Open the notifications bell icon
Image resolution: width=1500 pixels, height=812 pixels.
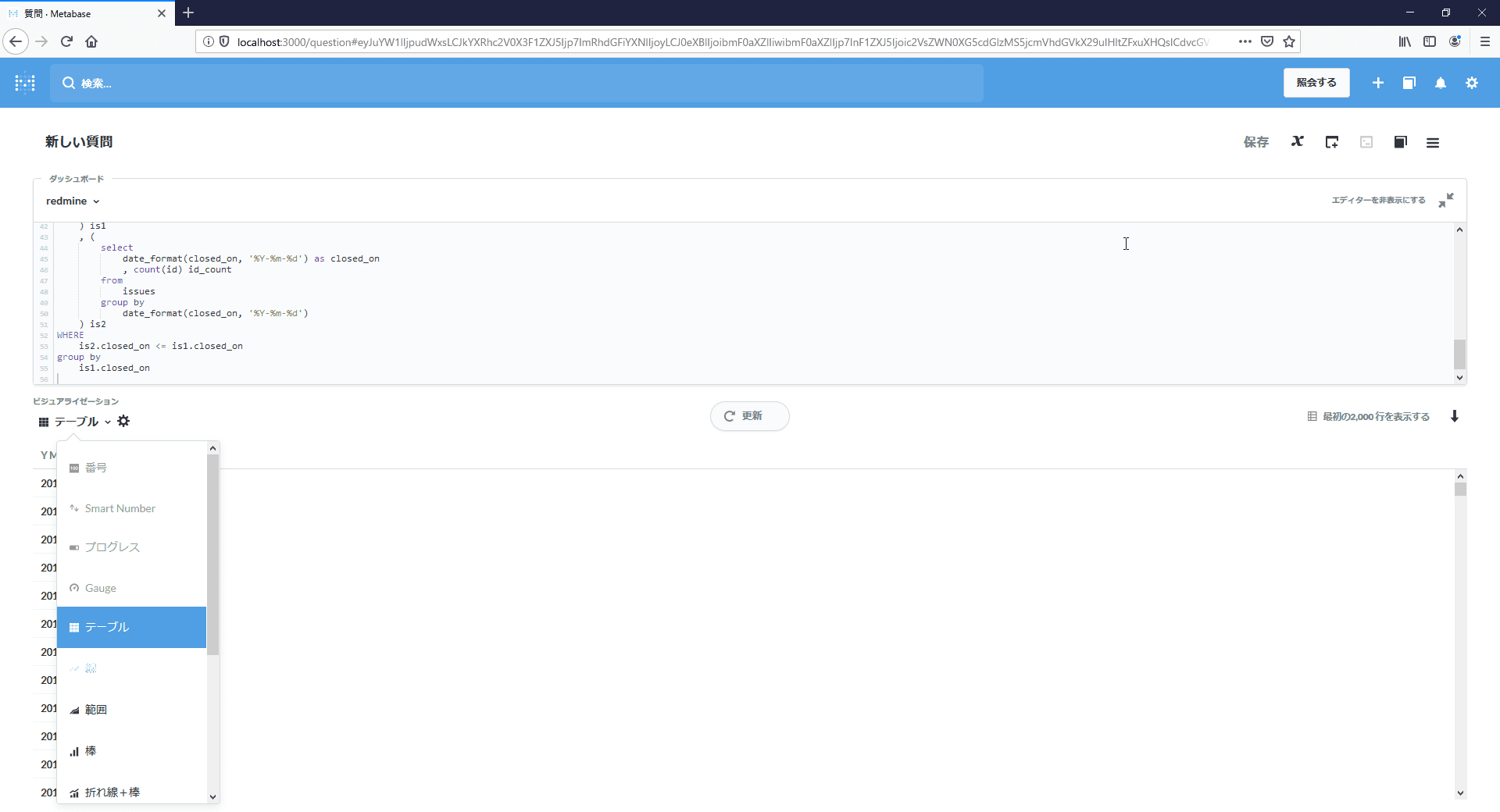[1440, 83]
